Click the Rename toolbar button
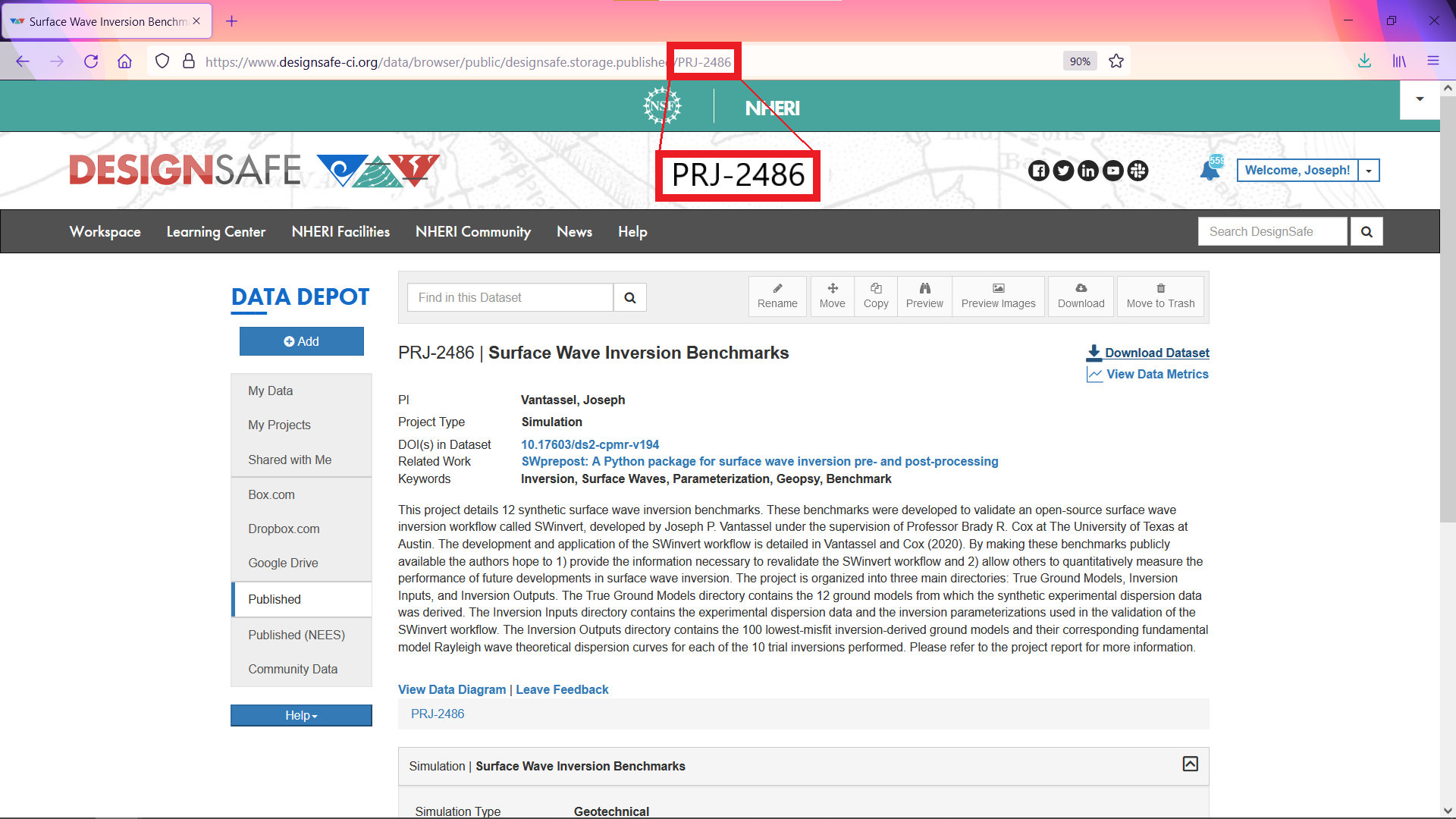 (777, 297)
